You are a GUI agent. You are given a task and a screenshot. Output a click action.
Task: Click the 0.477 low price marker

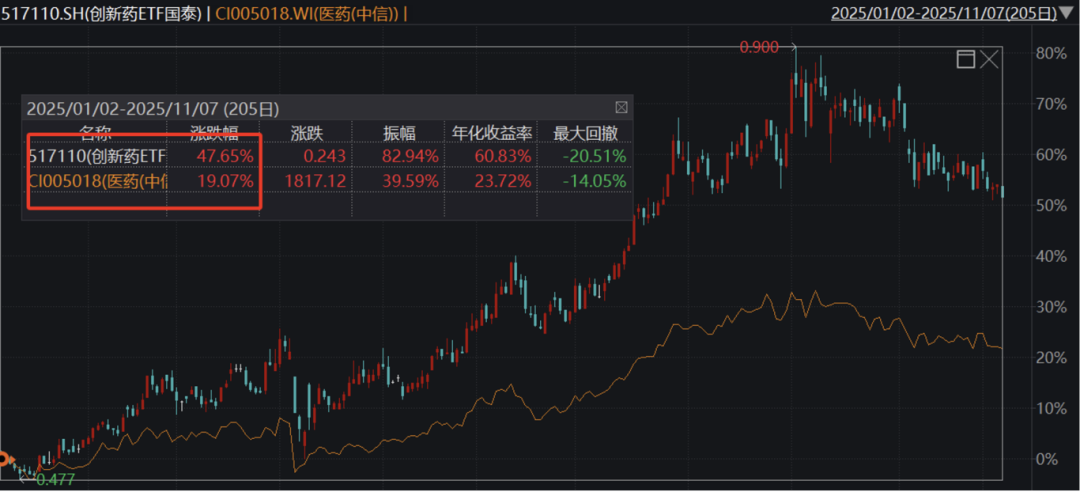[55, 480]
